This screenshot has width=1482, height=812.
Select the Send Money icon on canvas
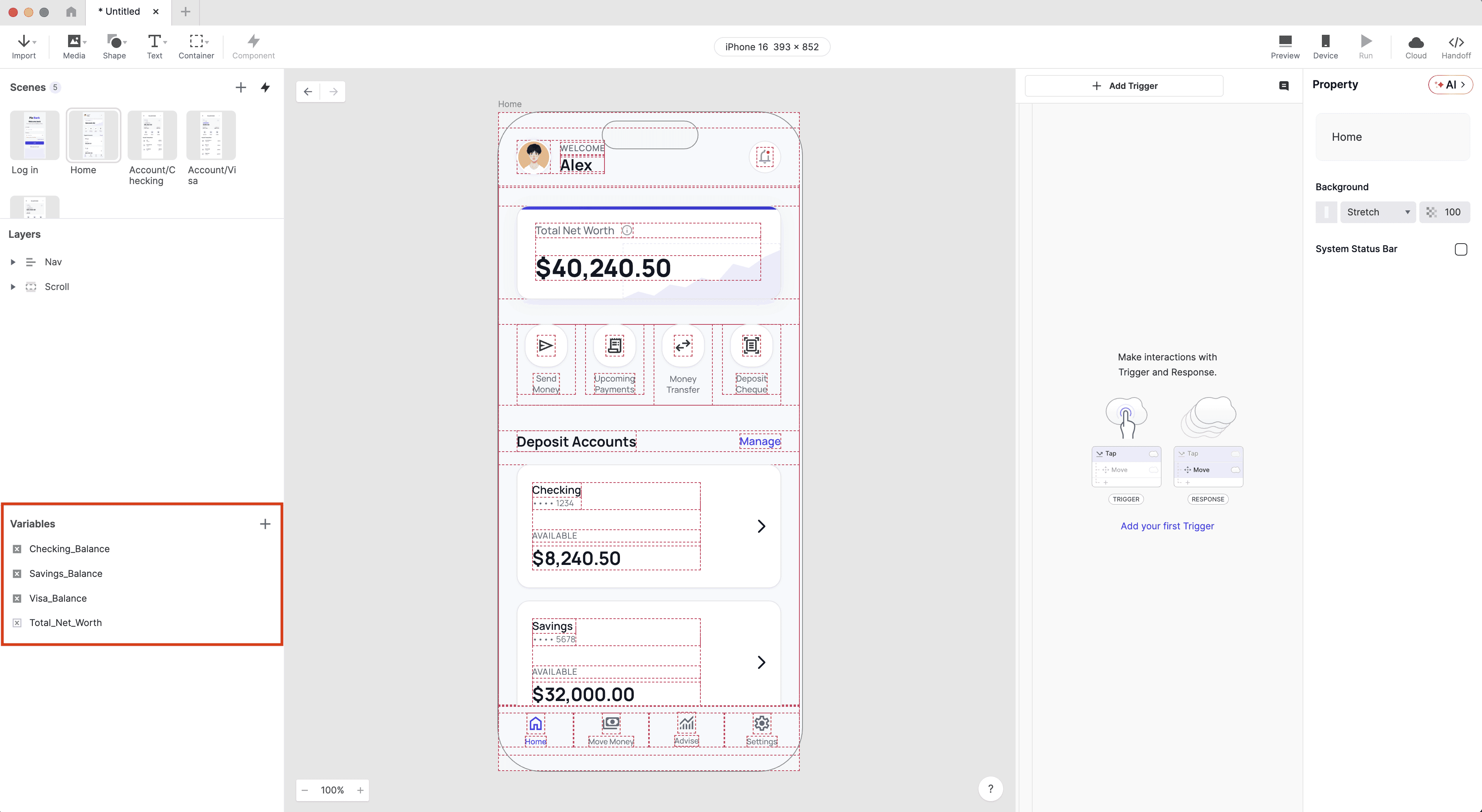click(x=546, y=346)
